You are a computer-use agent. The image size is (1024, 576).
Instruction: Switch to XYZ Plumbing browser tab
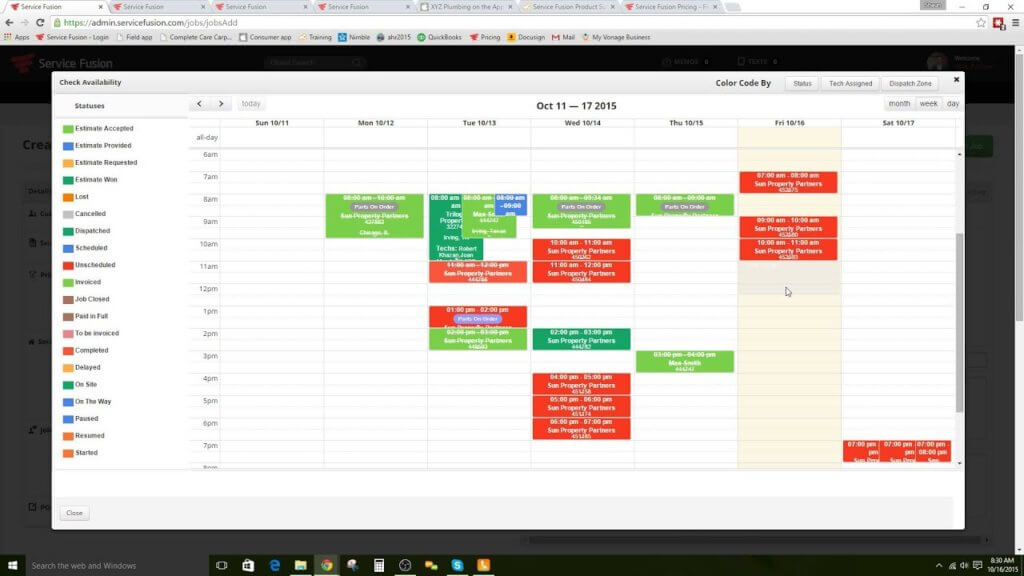coord(464,7)
